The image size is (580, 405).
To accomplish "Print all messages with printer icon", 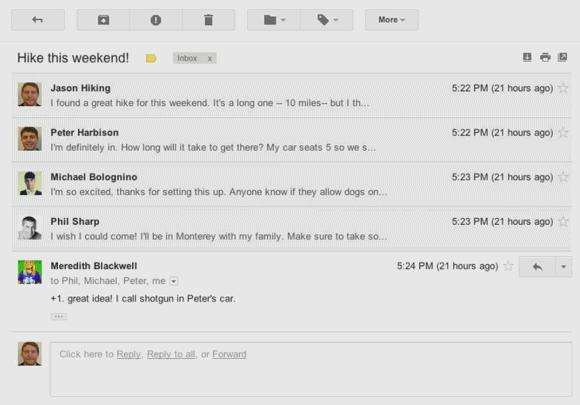I will click(x=545, y=57).
